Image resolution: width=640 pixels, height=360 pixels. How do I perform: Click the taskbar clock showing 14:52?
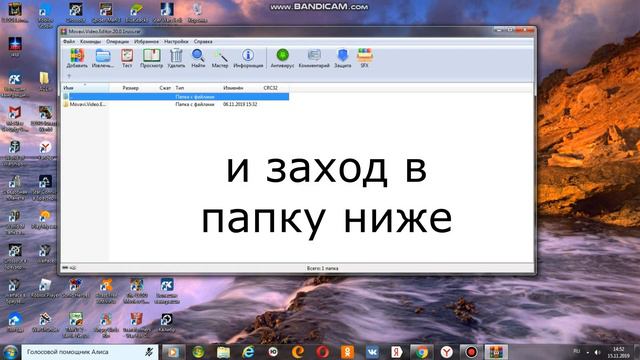pyautogui.click(x=618, y=352)
